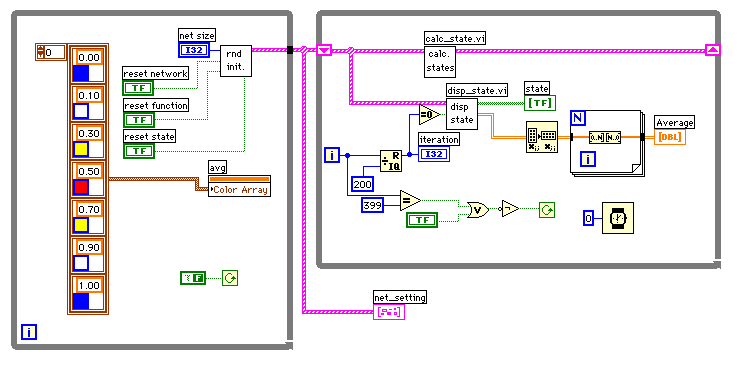Click the disp state subVI node
Screen dimensions: 737x368
point(462,113)
